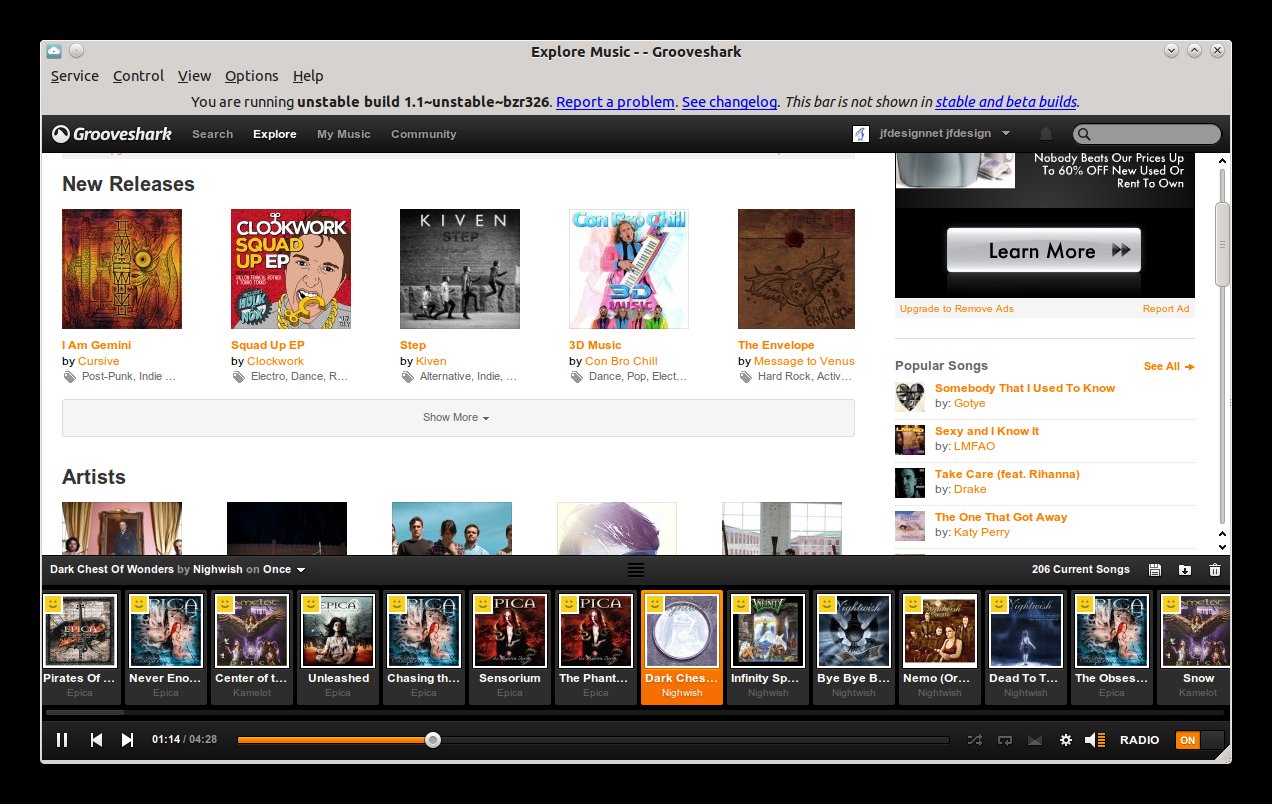Click the download arrow icon in the queue header
The width and height of the screenshot is (1272, 804).
[x=1185, y=570]
